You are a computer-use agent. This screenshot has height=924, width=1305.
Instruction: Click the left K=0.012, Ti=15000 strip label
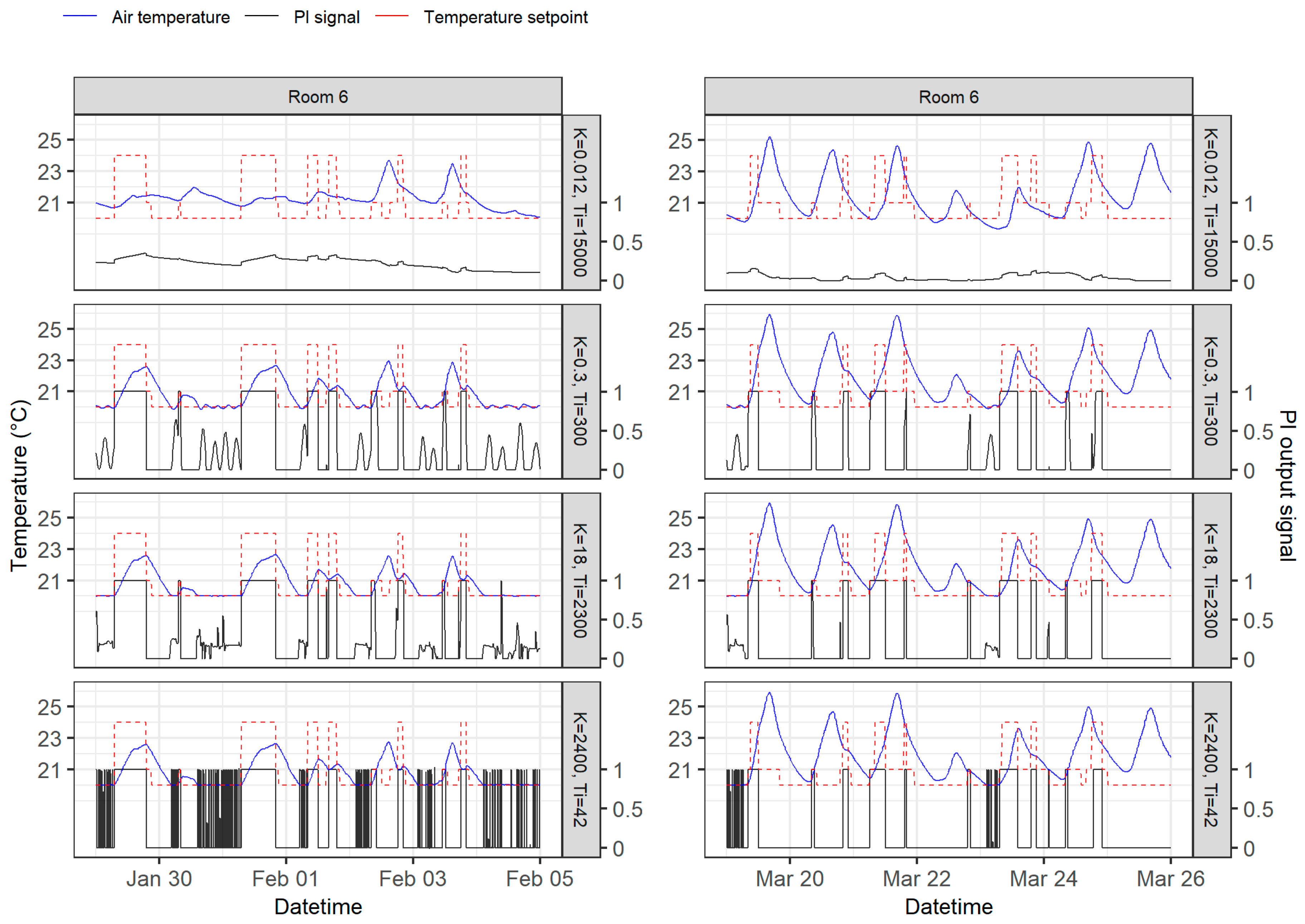tap(580, 202)
